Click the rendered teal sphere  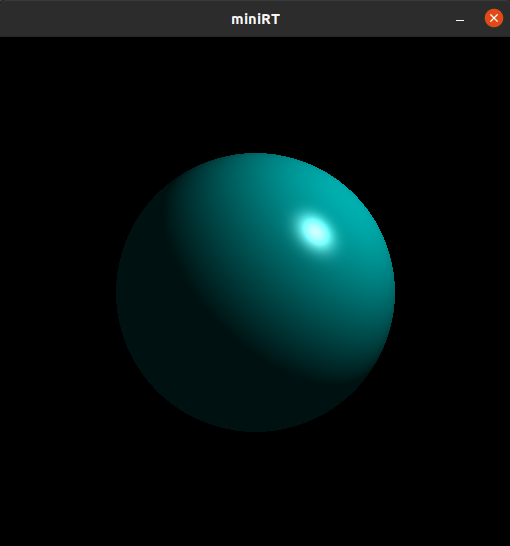[256, 292]
